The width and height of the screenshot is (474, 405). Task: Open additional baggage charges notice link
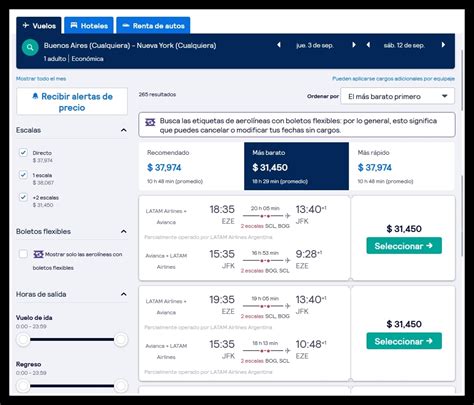[393, 79]
